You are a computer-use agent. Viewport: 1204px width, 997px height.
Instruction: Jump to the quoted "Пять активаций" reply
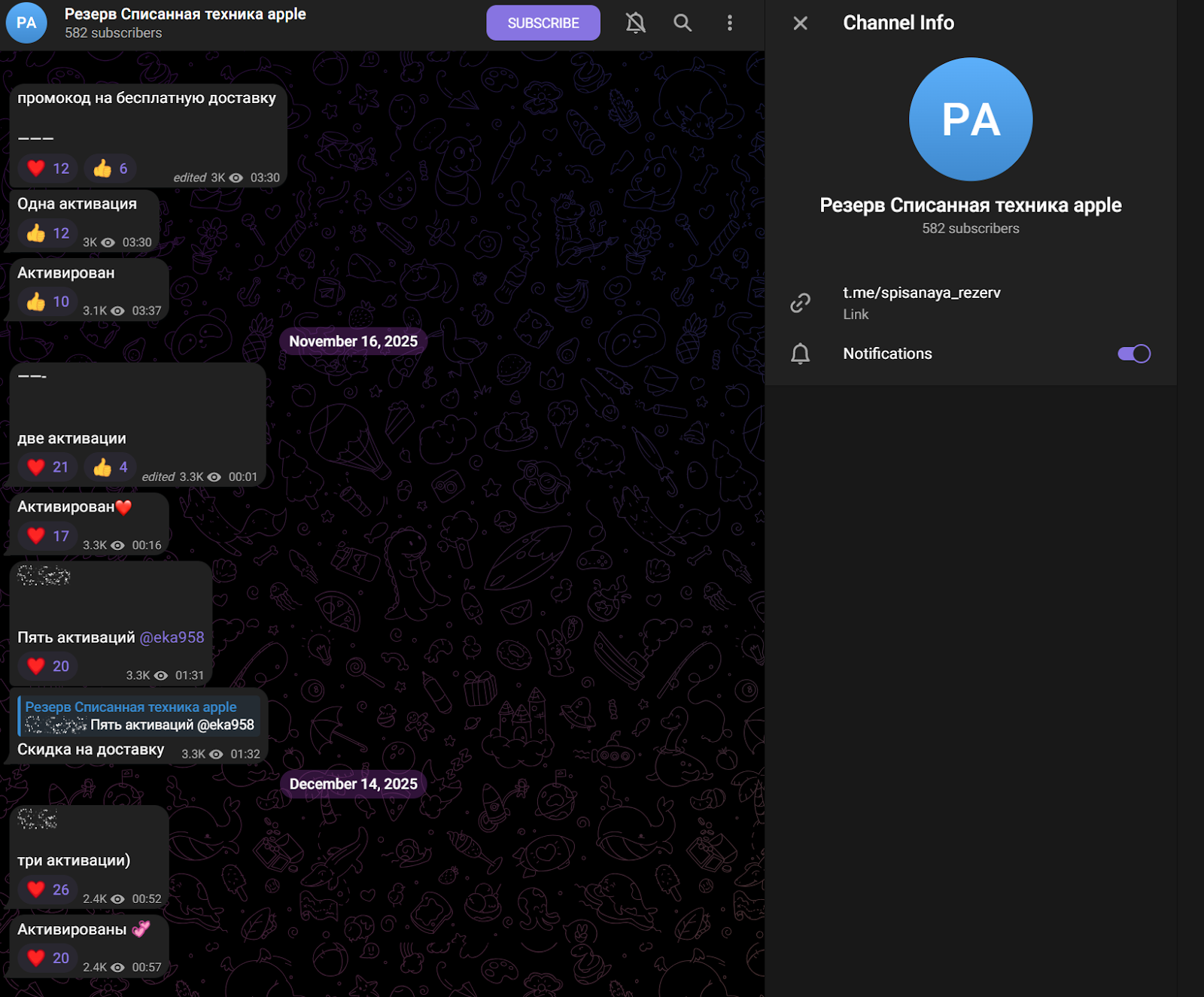click(139, 716)
